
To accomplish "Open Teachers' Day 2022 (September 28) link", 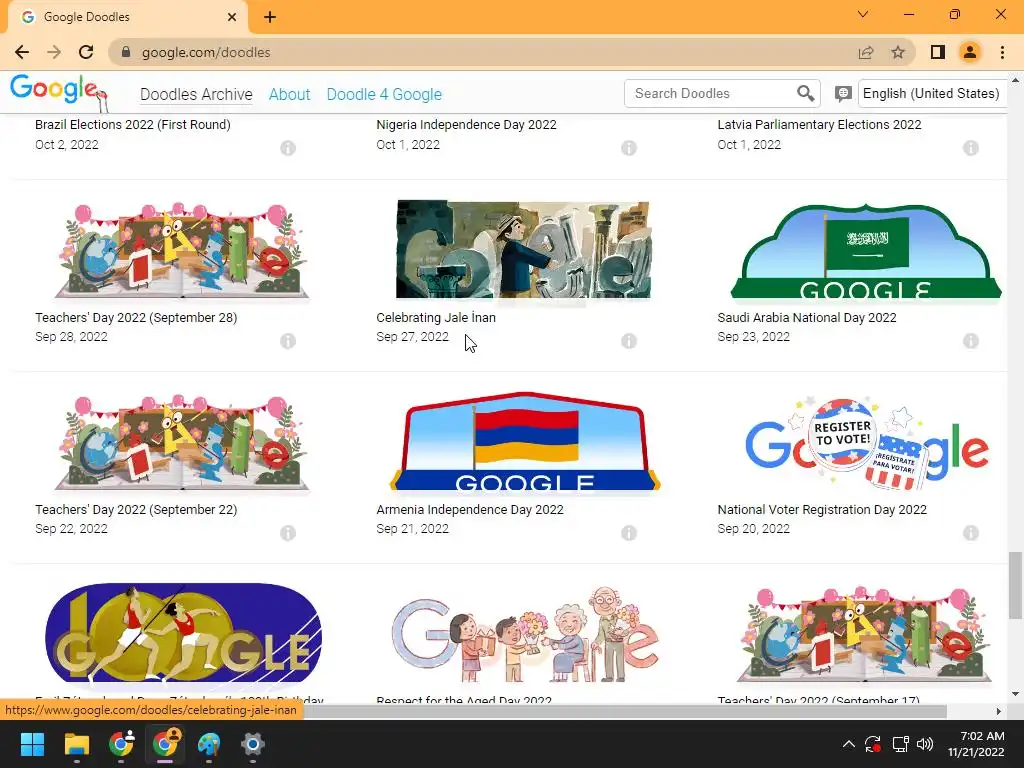I will pyautogui.click(x=136, y=317).
